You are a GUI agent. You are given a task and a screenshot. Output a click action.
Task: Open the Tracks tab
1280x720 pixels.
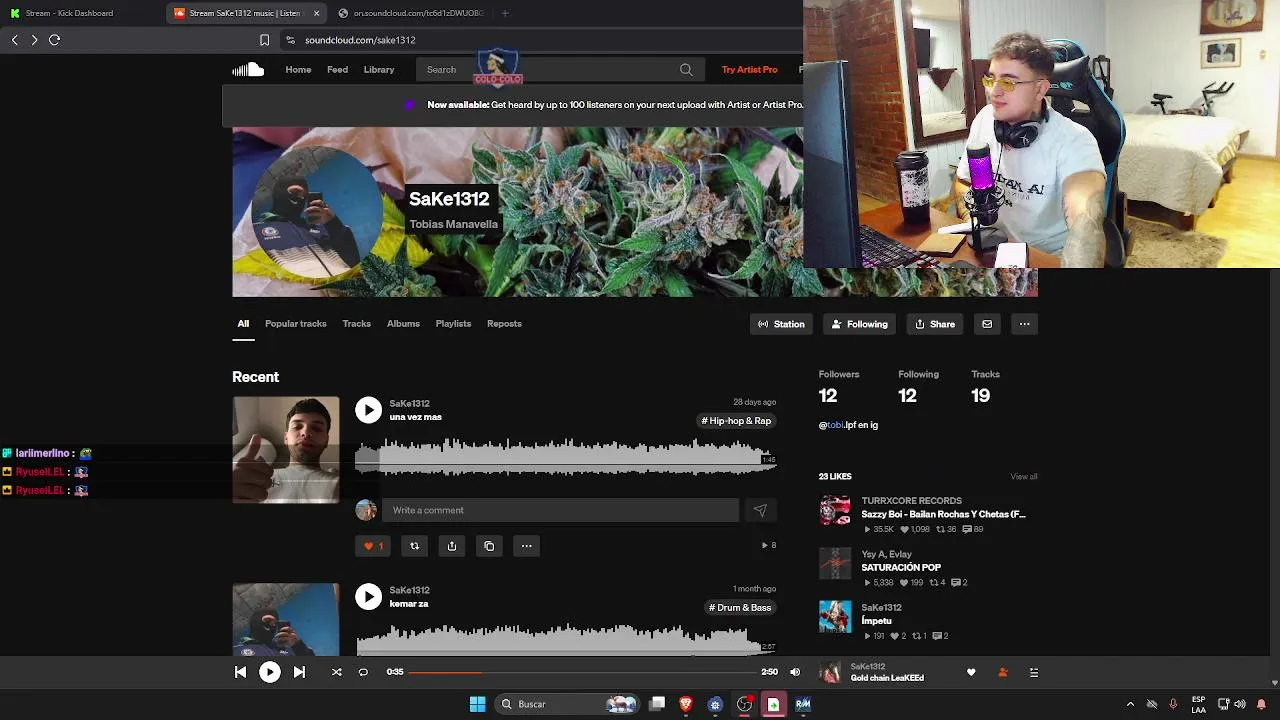(357, 324)
